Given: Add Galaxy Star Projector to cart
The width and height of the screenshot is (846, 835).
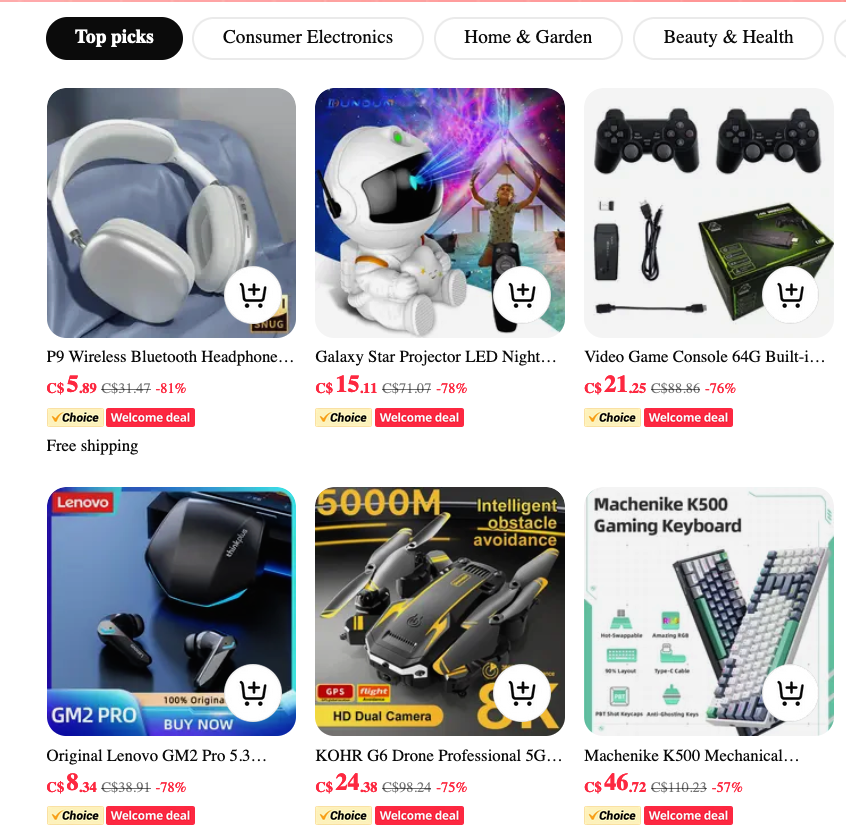Looking at the screenshot, I should (x=522, y=295).
